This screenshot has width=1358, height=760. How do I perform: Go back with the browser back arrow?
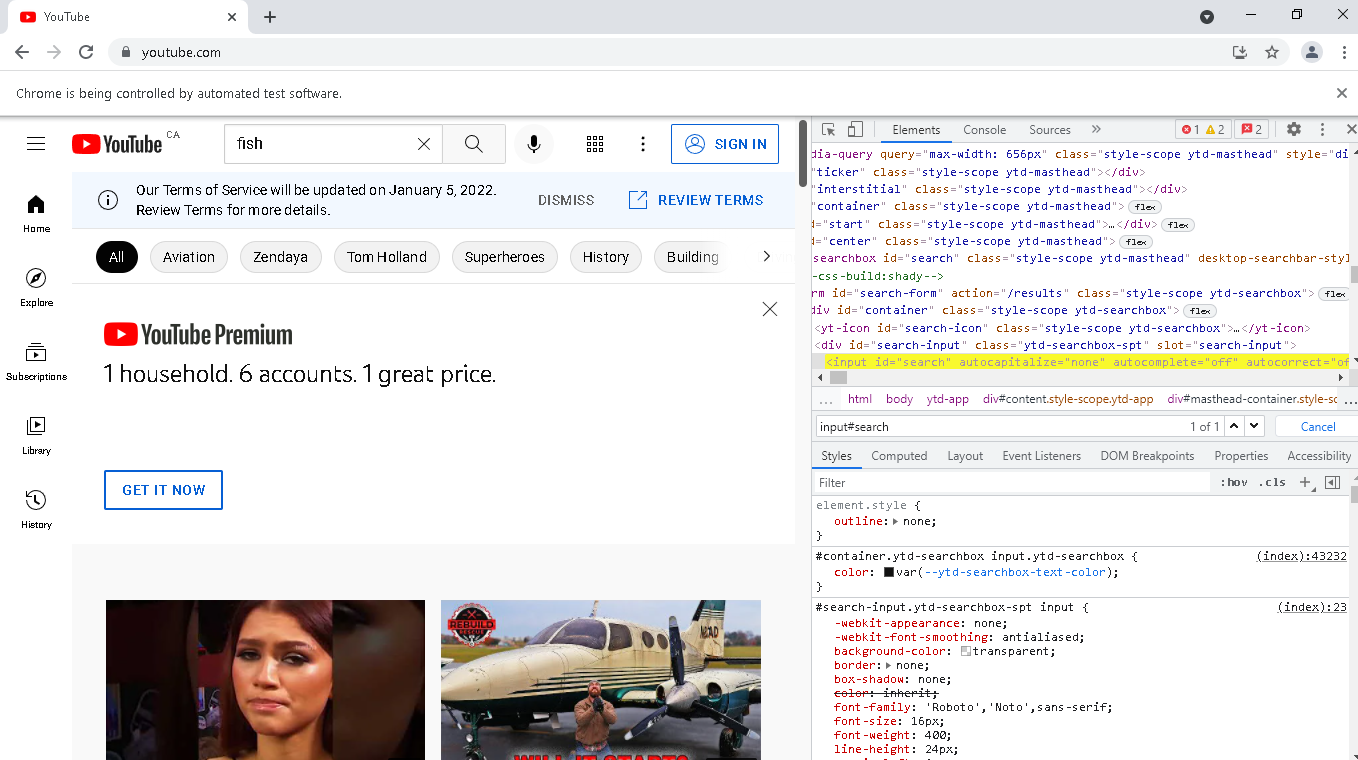point(22,52)
